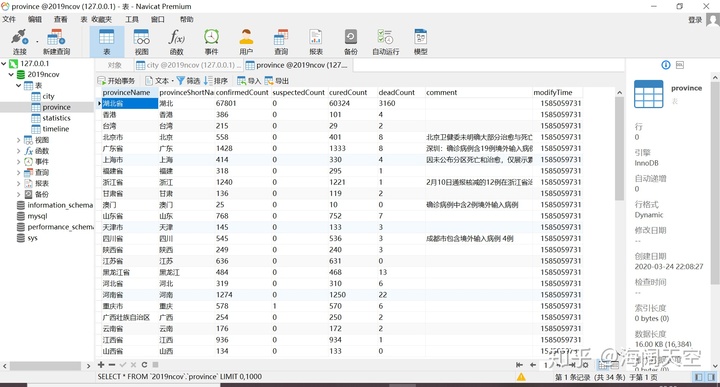The image size is (720, 387).
Task: Select the mysql database in tree
Action: pyautogui.click(x=37, y=216)
